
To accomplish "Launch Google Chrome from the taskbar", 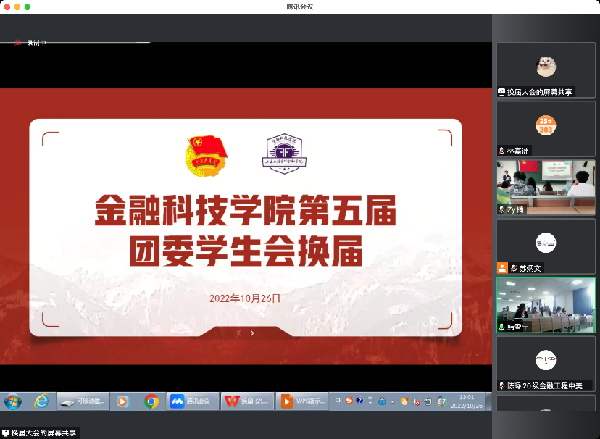I will (152, 401).
